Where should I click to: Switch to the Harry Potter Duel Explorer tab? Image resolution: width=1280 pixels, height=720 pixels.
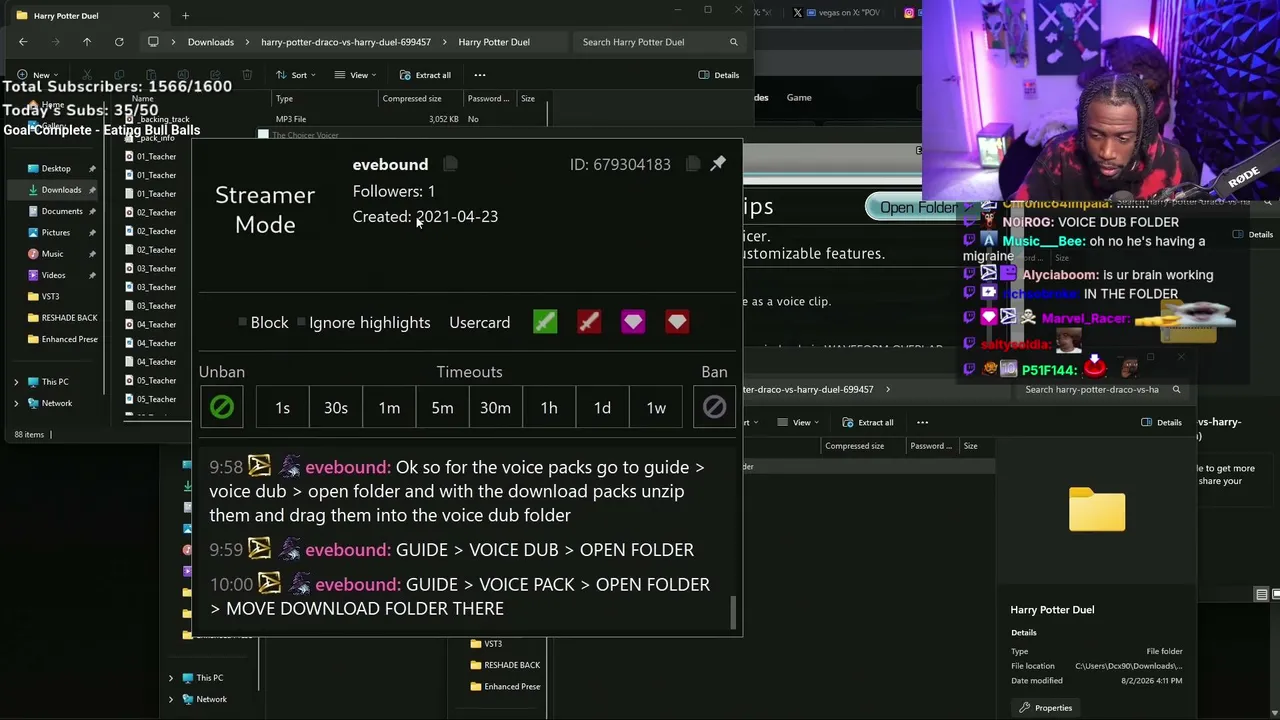pos(89,15)
